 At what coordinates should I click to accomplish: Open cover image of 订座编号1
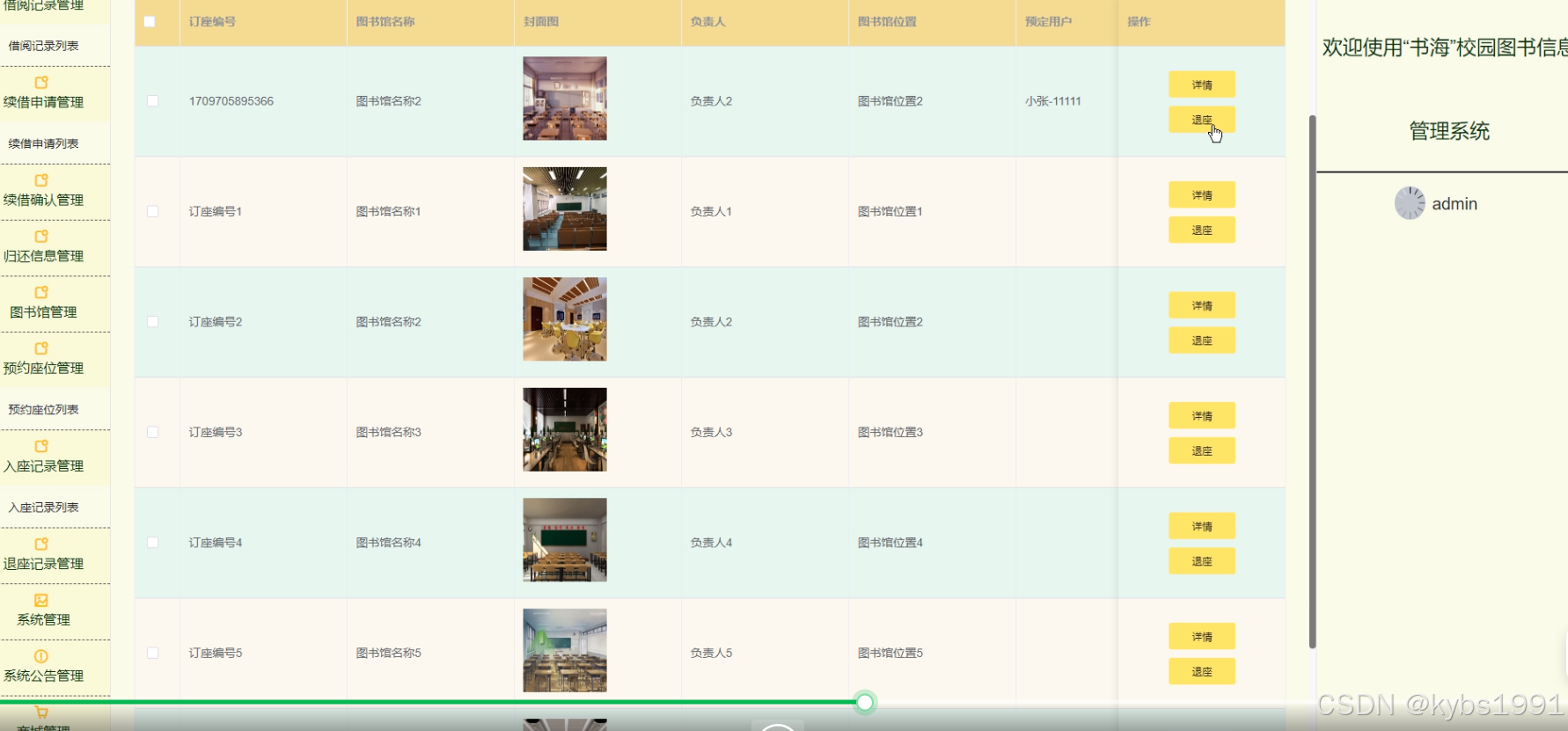tap(565, 209)
